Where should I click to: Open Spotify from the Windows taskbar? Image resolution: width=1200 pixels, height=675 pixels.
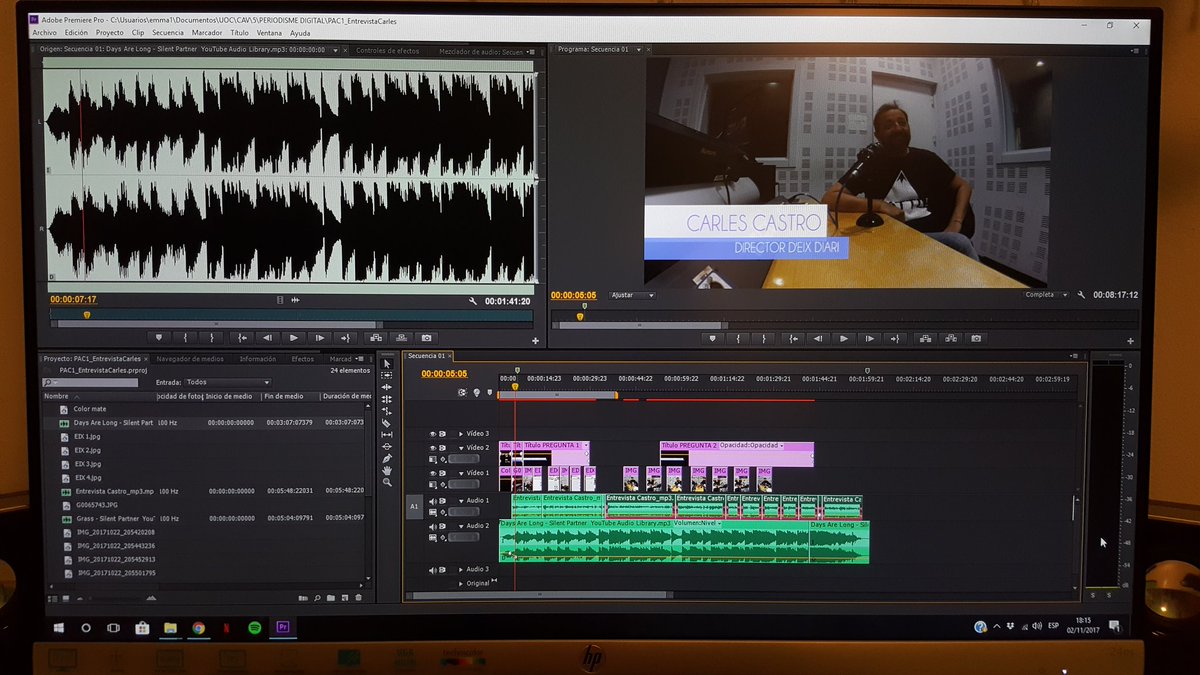pyautogui.click(x=254, y=627)
